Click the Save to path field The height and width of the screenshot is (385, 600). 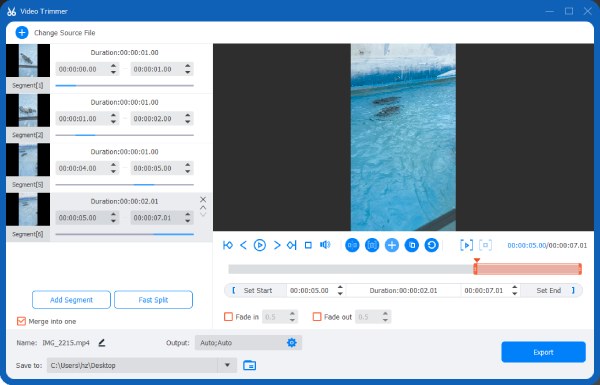click(132, 365)
